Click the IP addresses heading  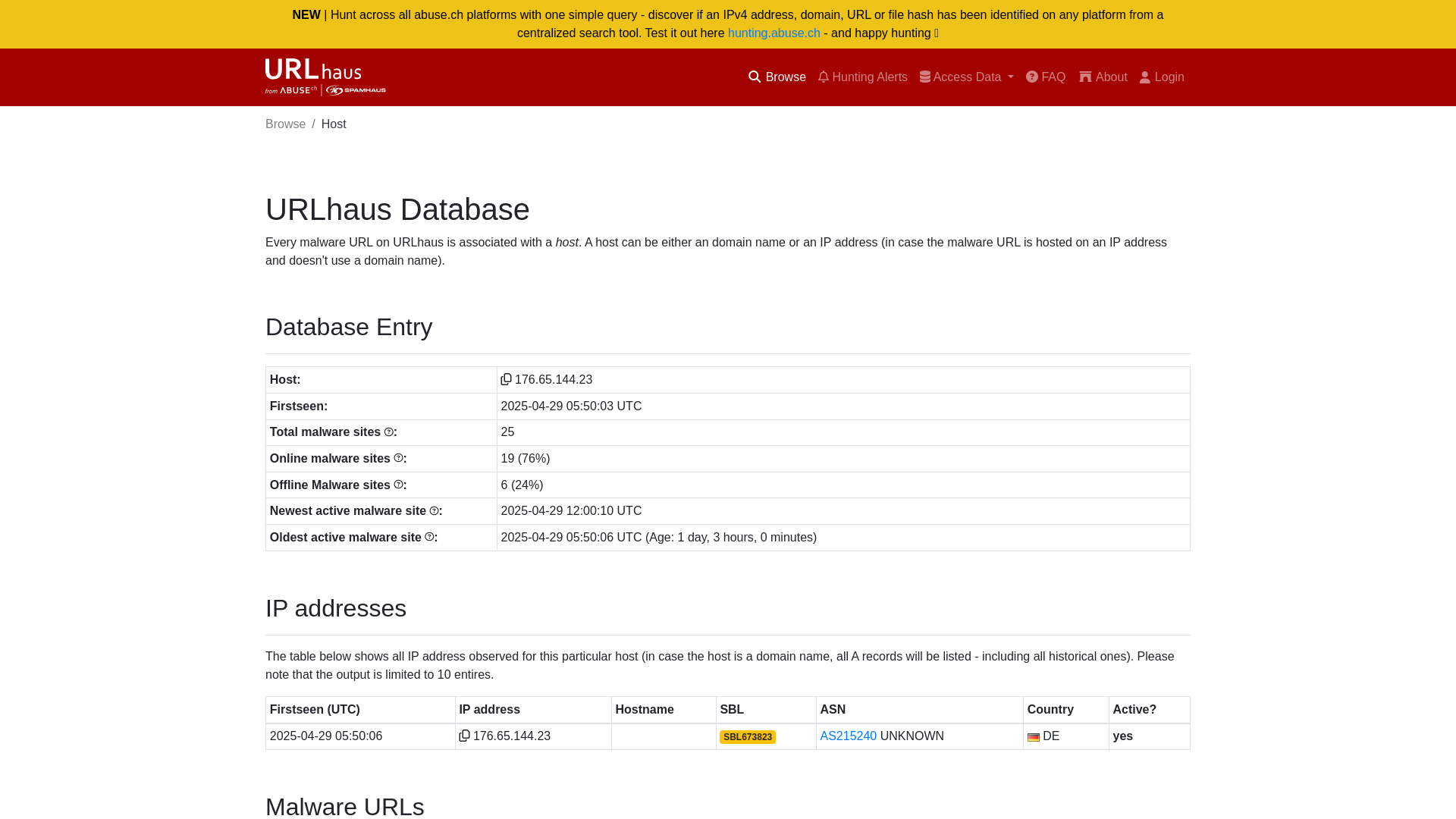[x=336, y=609]
